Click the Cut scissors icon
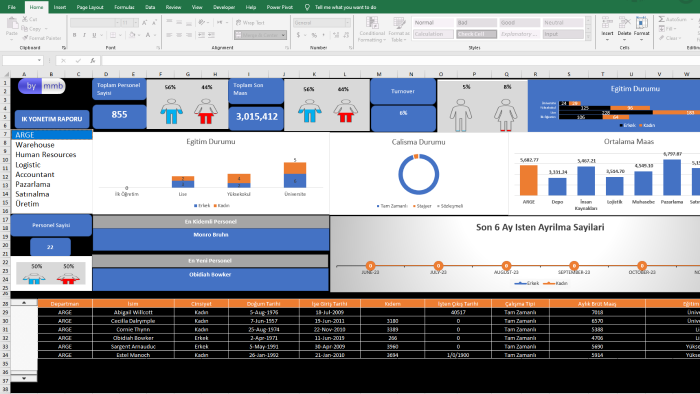700x394 pixels. (25, 19)
